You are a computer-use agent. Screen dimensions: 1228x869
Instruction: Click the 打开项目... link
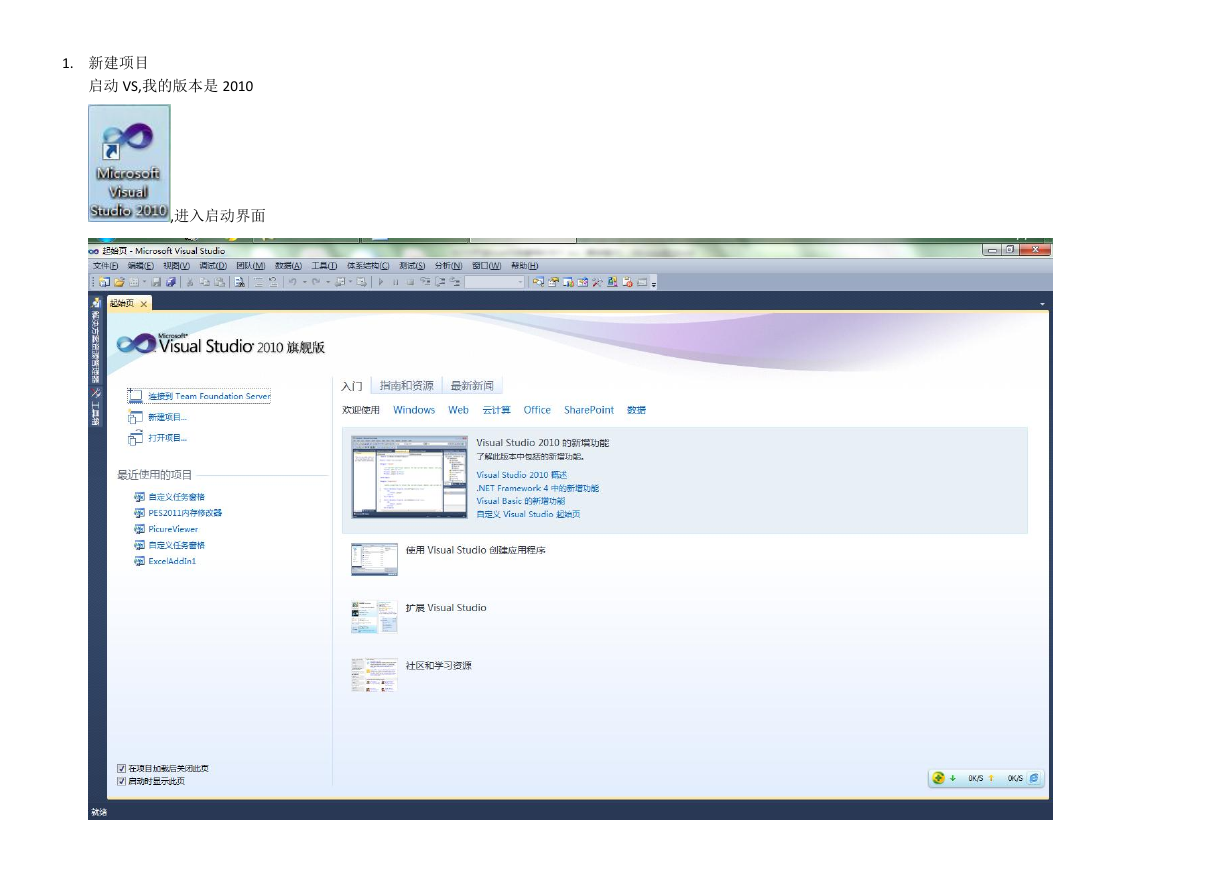167,438
